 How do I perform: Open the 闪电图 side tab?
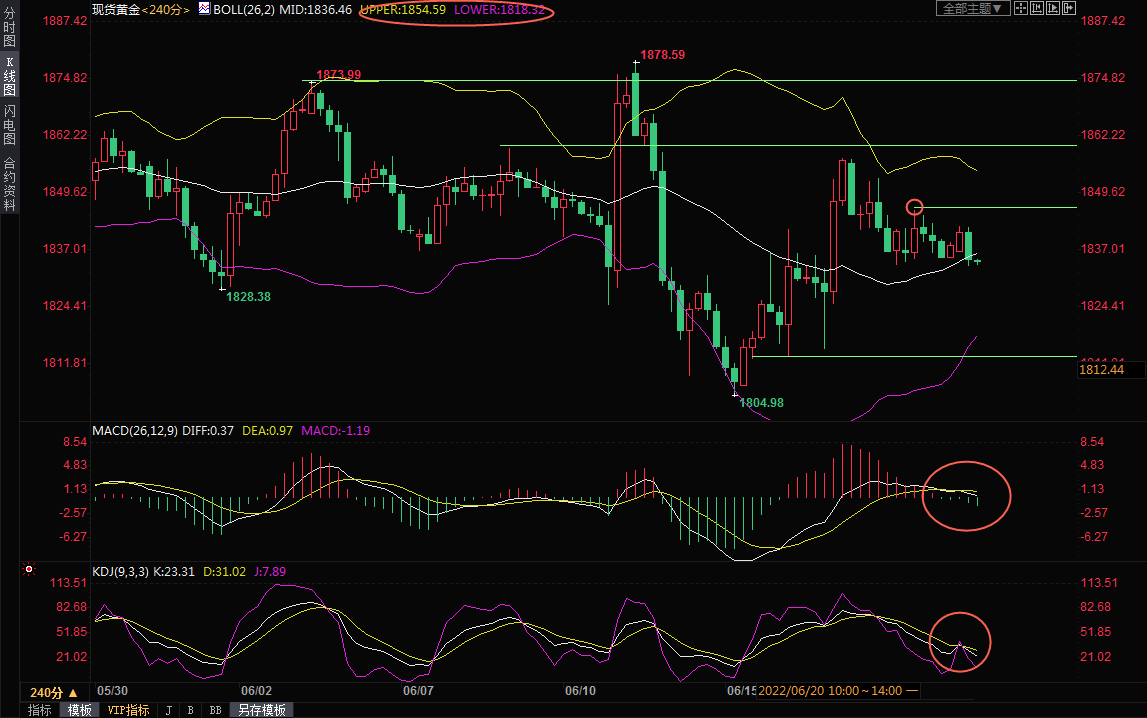pos(9,125)
